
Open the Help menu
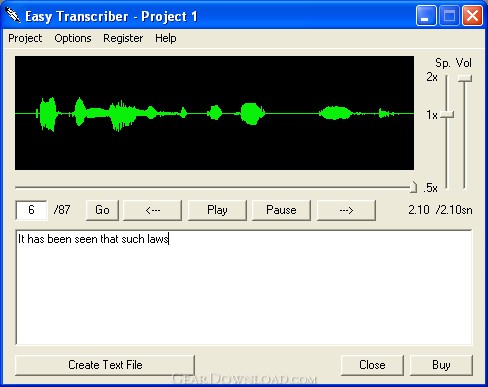pyautogui.click(x=166, y=38)
